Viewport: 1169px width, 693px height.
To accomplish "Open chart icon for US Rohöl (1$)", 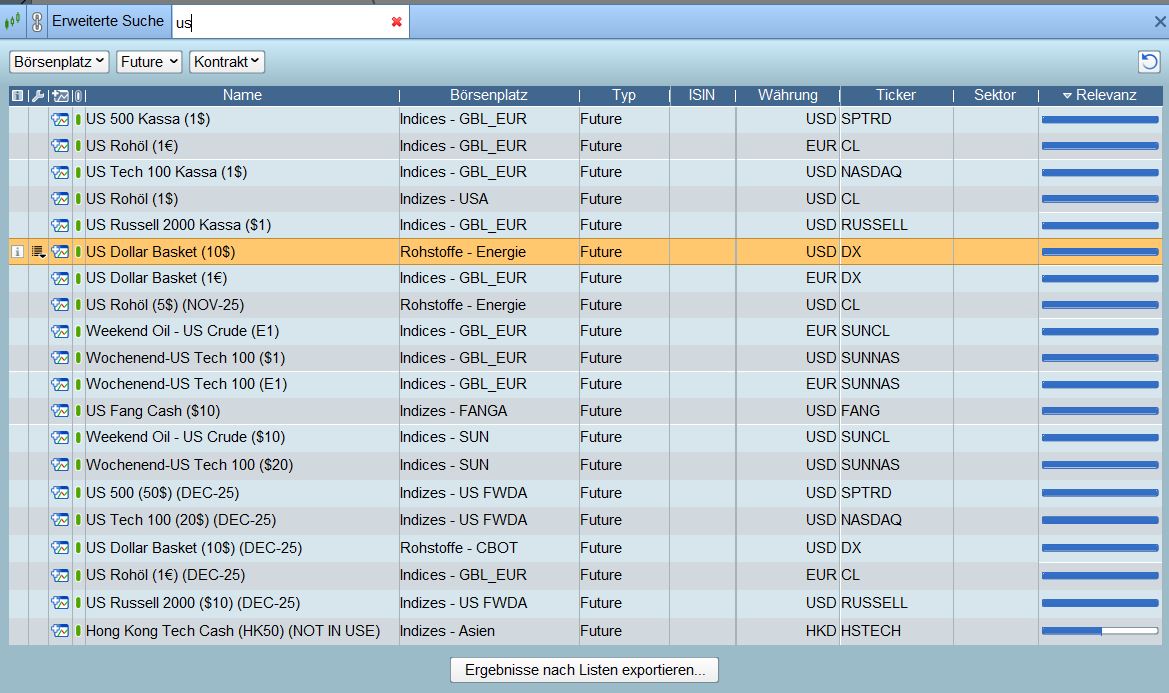I will click(x=60, y=199).
